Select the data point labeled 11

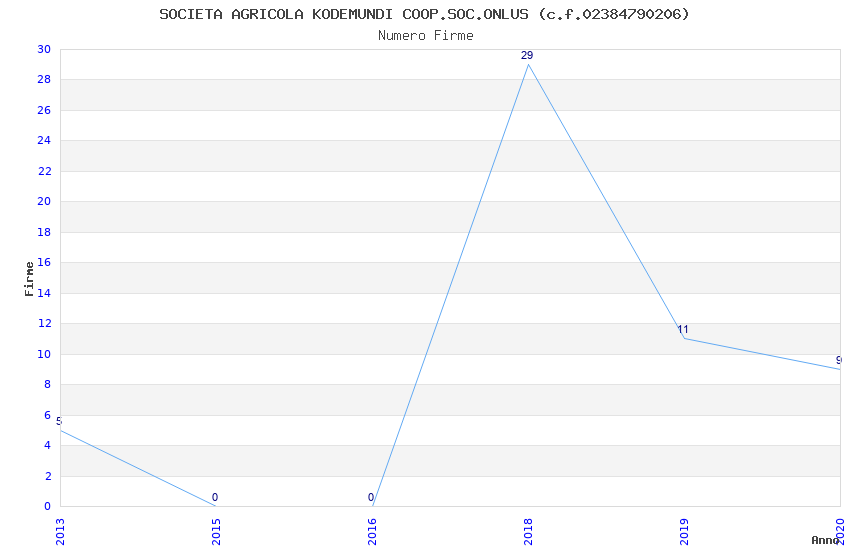tap(685, 338)
